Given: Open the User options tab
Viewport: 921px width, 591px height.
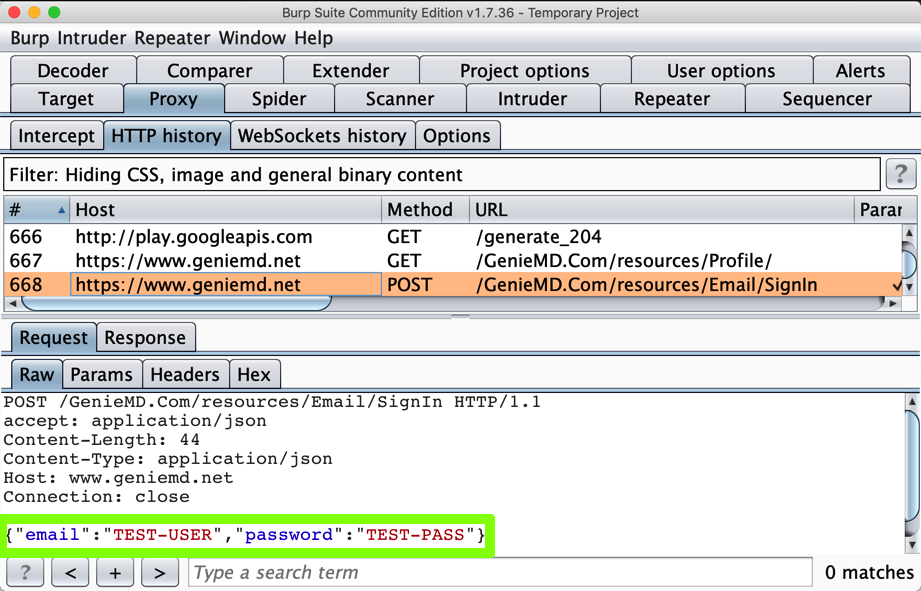Looking at the screenshot, I should 721,70.
